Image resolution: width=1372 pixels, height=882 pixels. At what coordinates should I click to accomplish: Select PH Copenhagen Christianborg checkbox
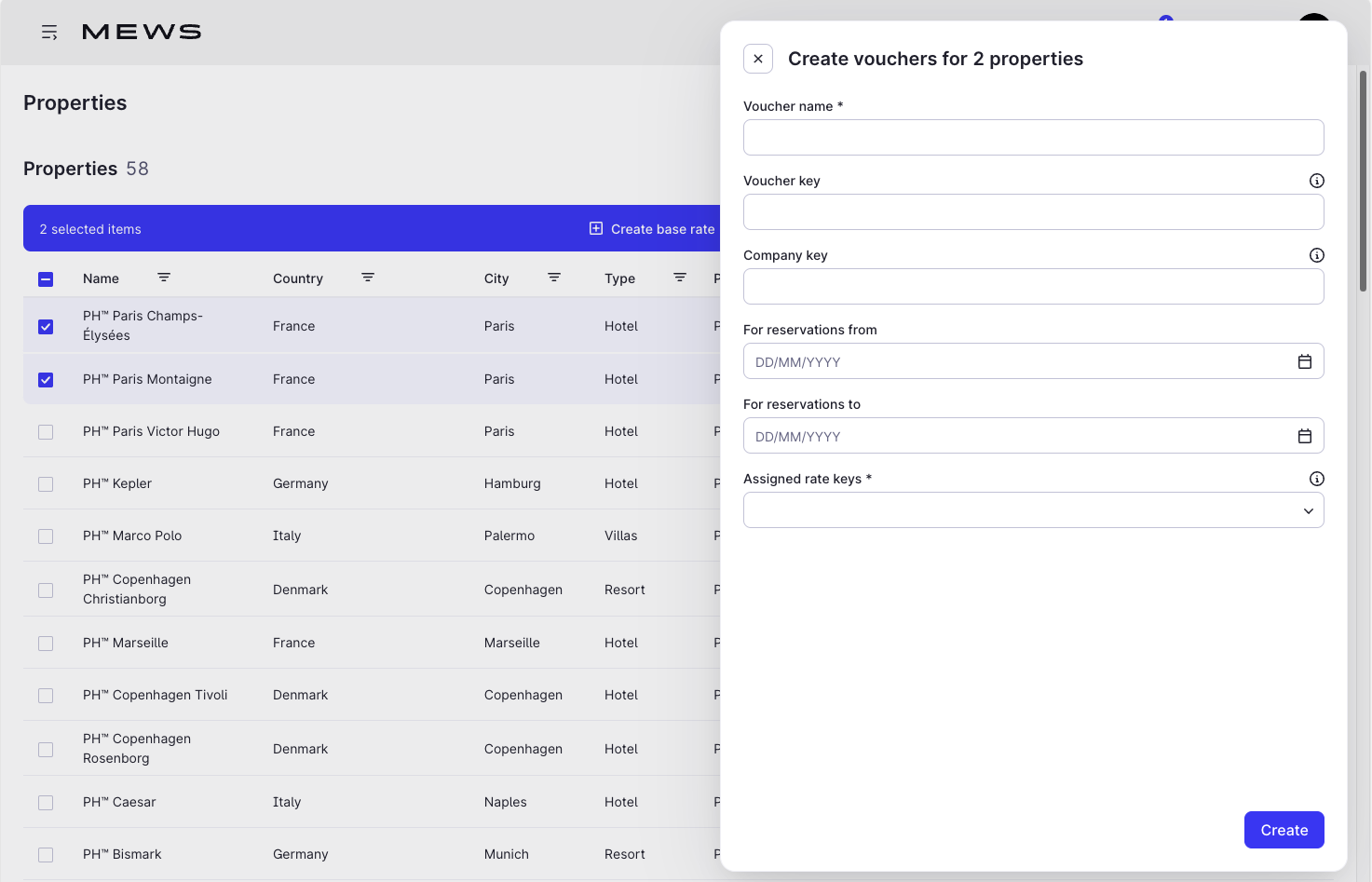pyautogui.click(x=46, y=590)
